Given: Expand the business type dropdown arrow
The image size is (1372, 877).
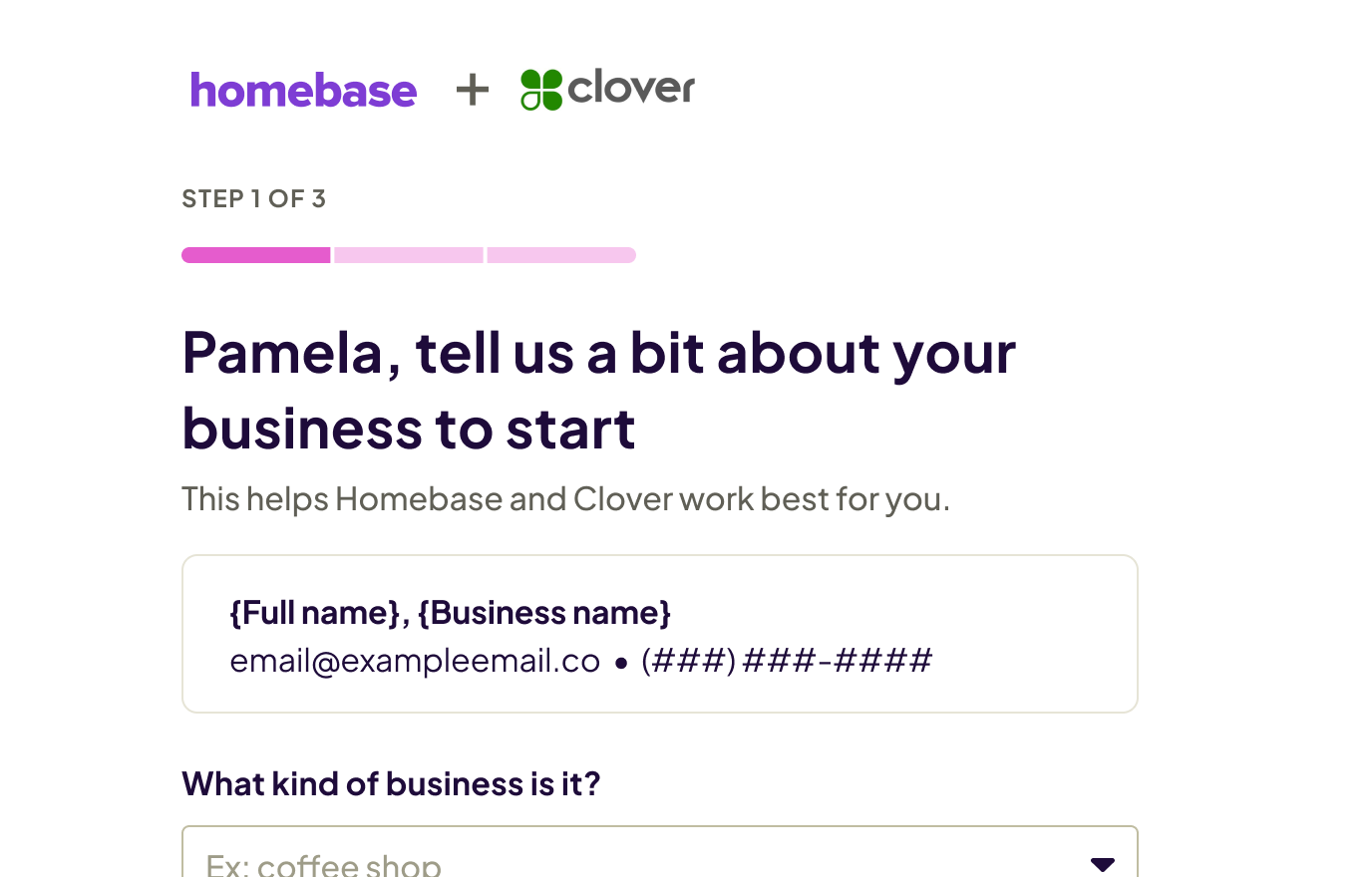Looking at the screenshot, I should [x=1102, y=863].
